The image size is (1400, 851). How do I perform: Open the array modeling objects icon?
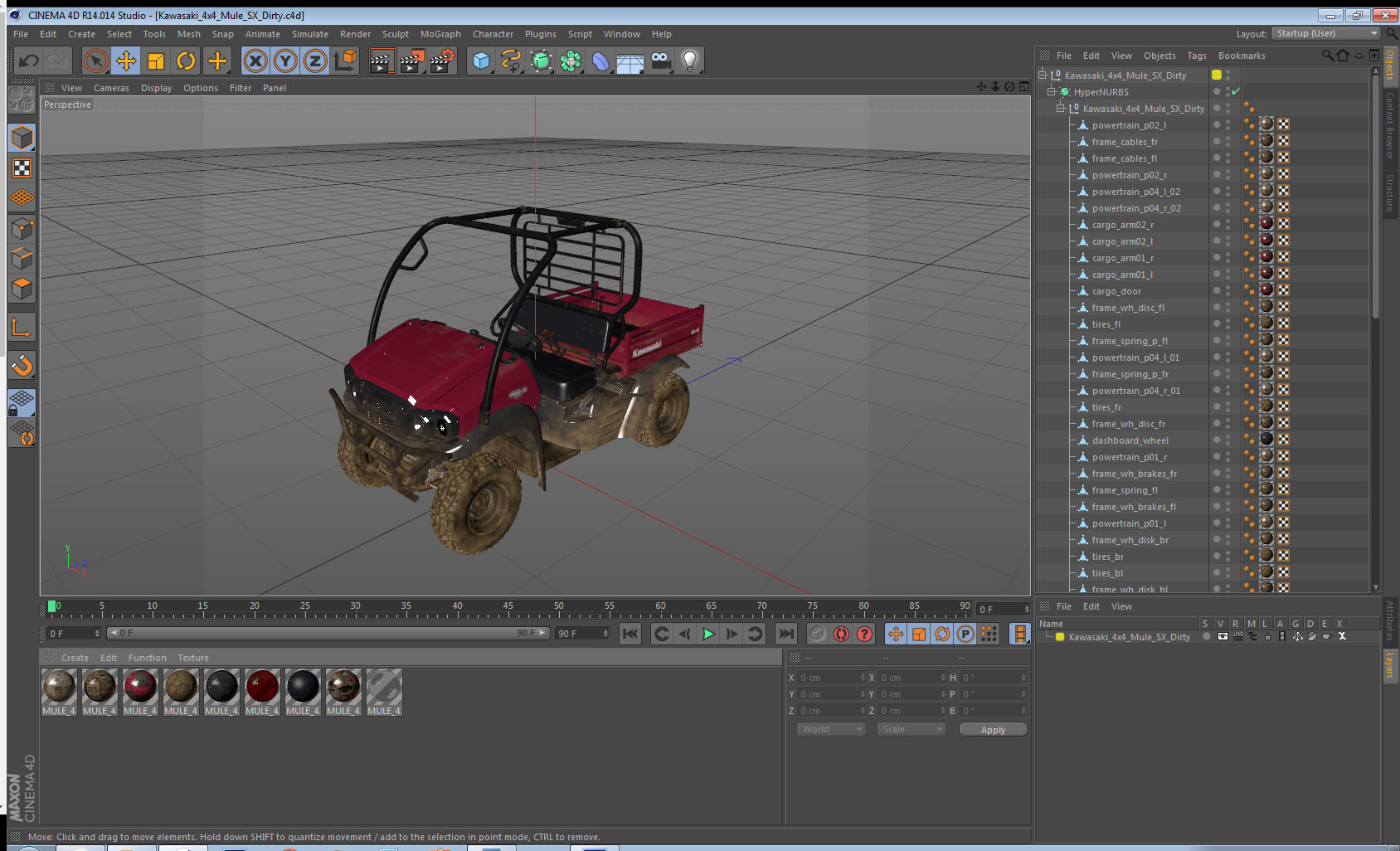[571, 61]
